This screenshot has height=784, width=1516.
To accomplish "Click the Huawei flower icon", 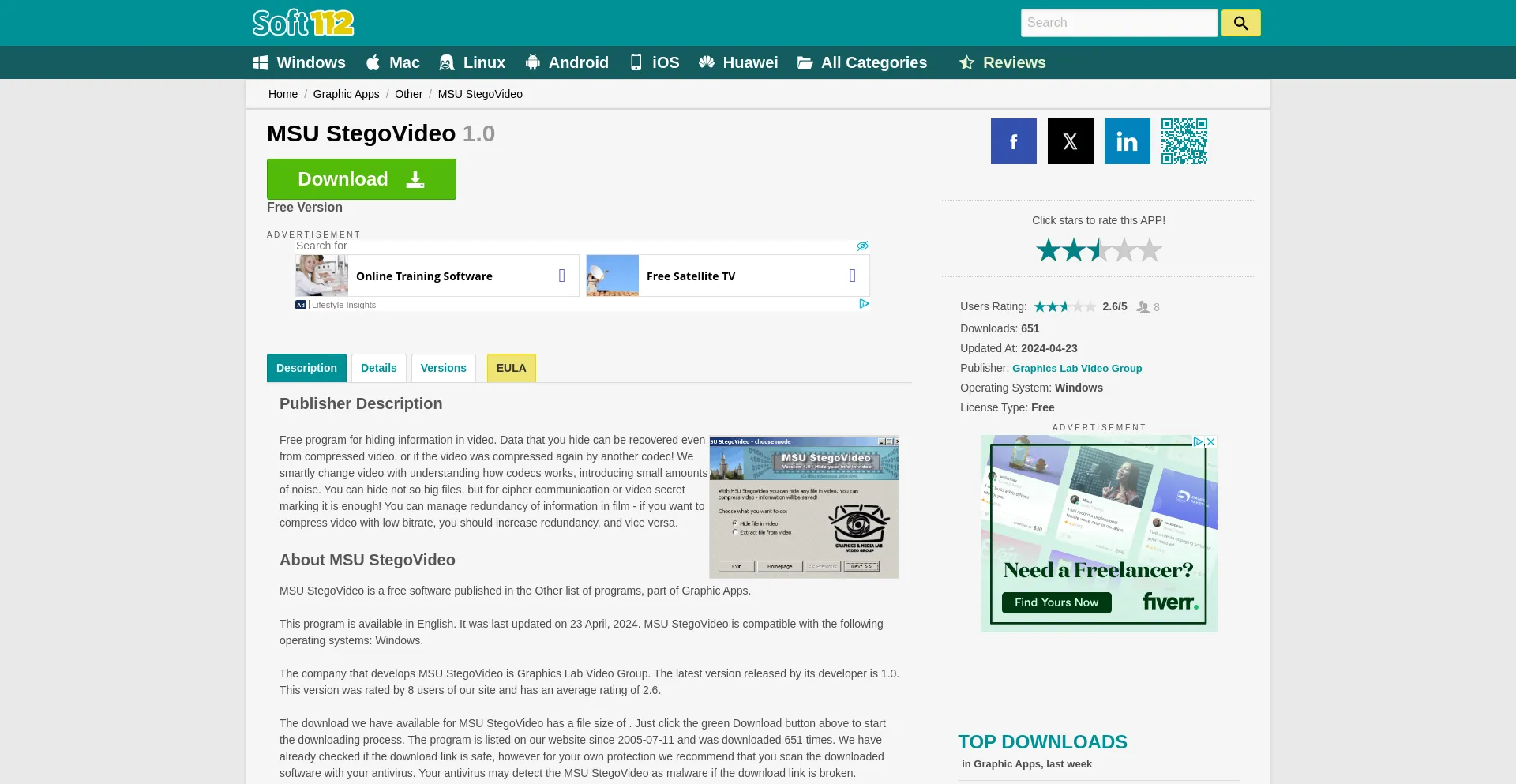I will pyautogui.click(x=707, y=62).
